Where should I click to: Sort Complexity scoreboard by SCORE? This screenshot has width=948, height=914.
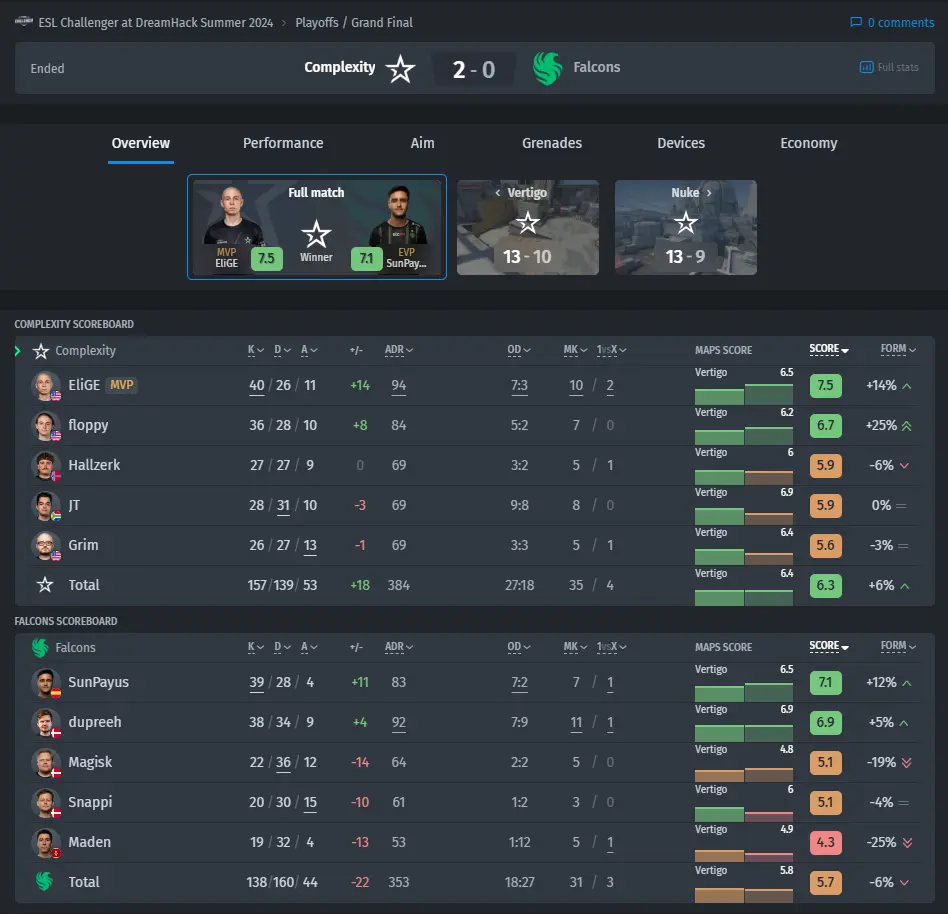(x=829, y=349)
